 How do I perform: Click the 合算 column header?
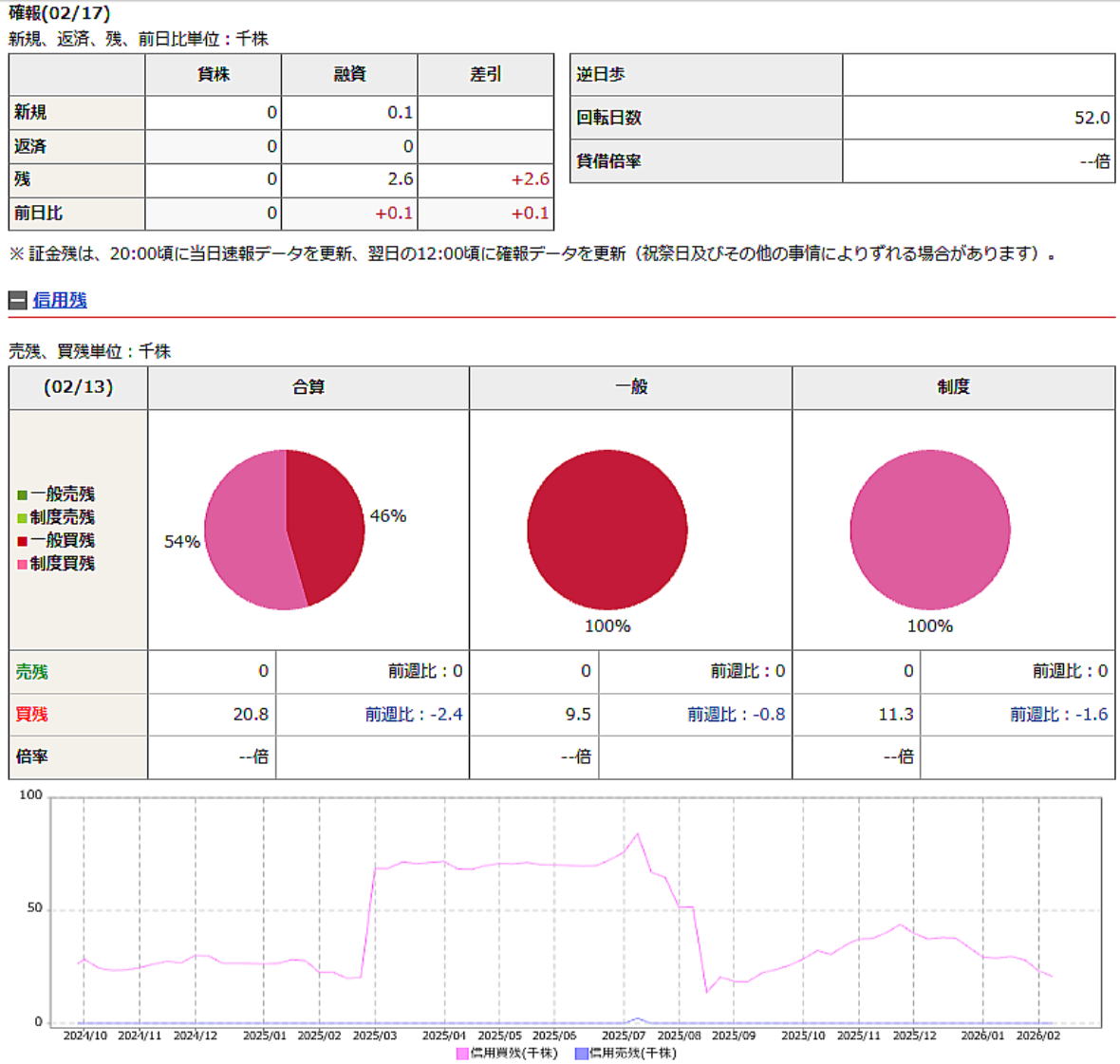pyautogui.click(x=308, y=387)
